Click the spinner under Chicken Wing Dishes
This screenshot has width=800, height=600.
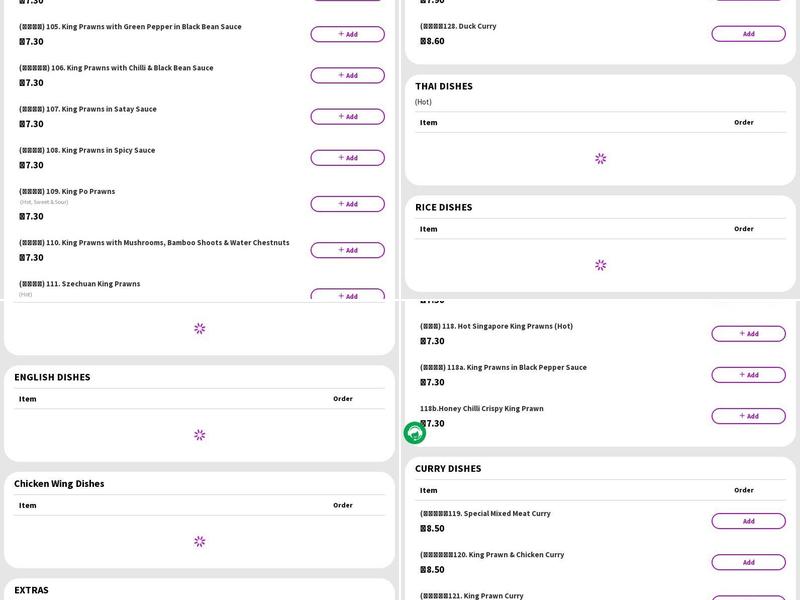(199, 542)
